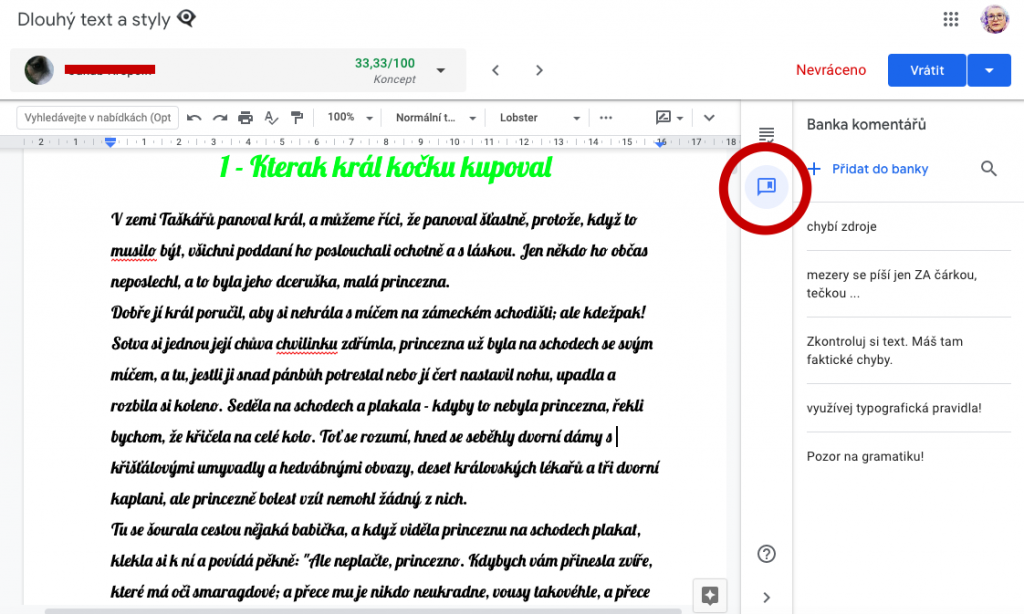Print the document
The height and width of the screenshot is (614, 1024).
tap(246, 118)
